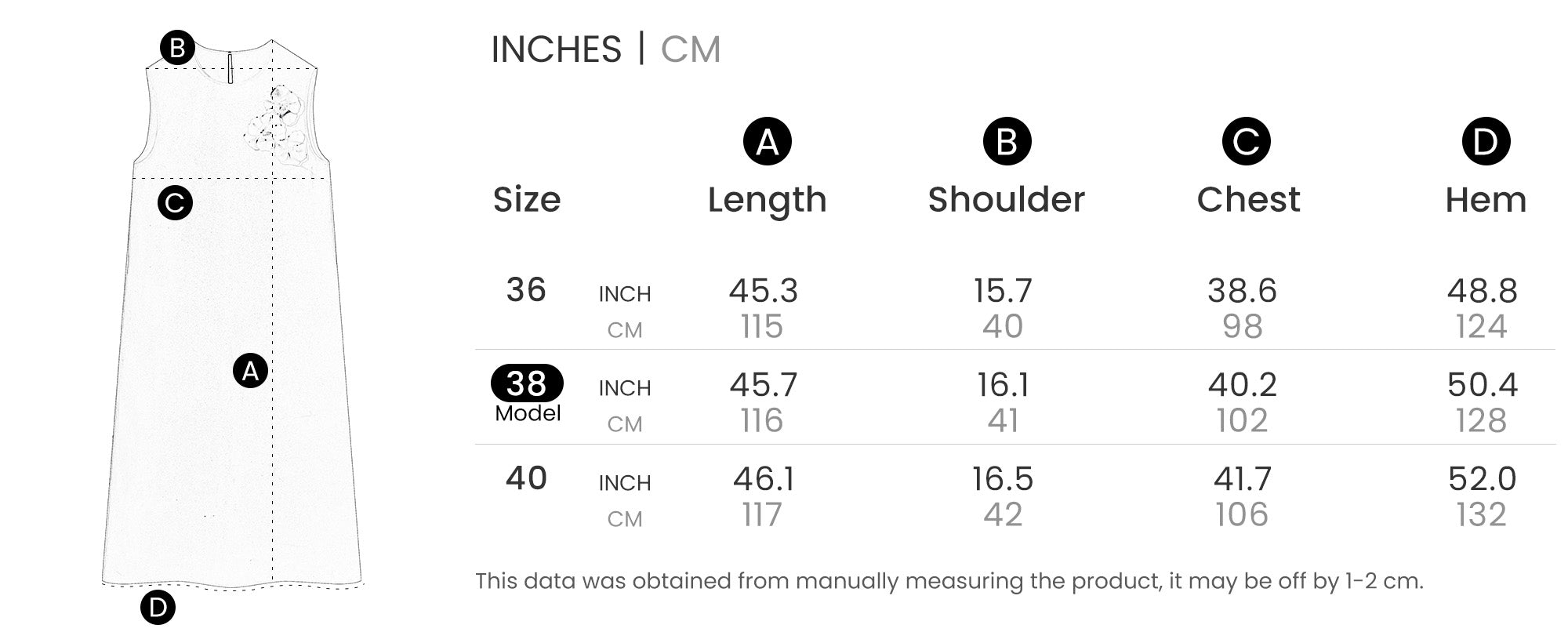Click the Shoulder column header
1568x632 pixels.
pos(1007,199)
